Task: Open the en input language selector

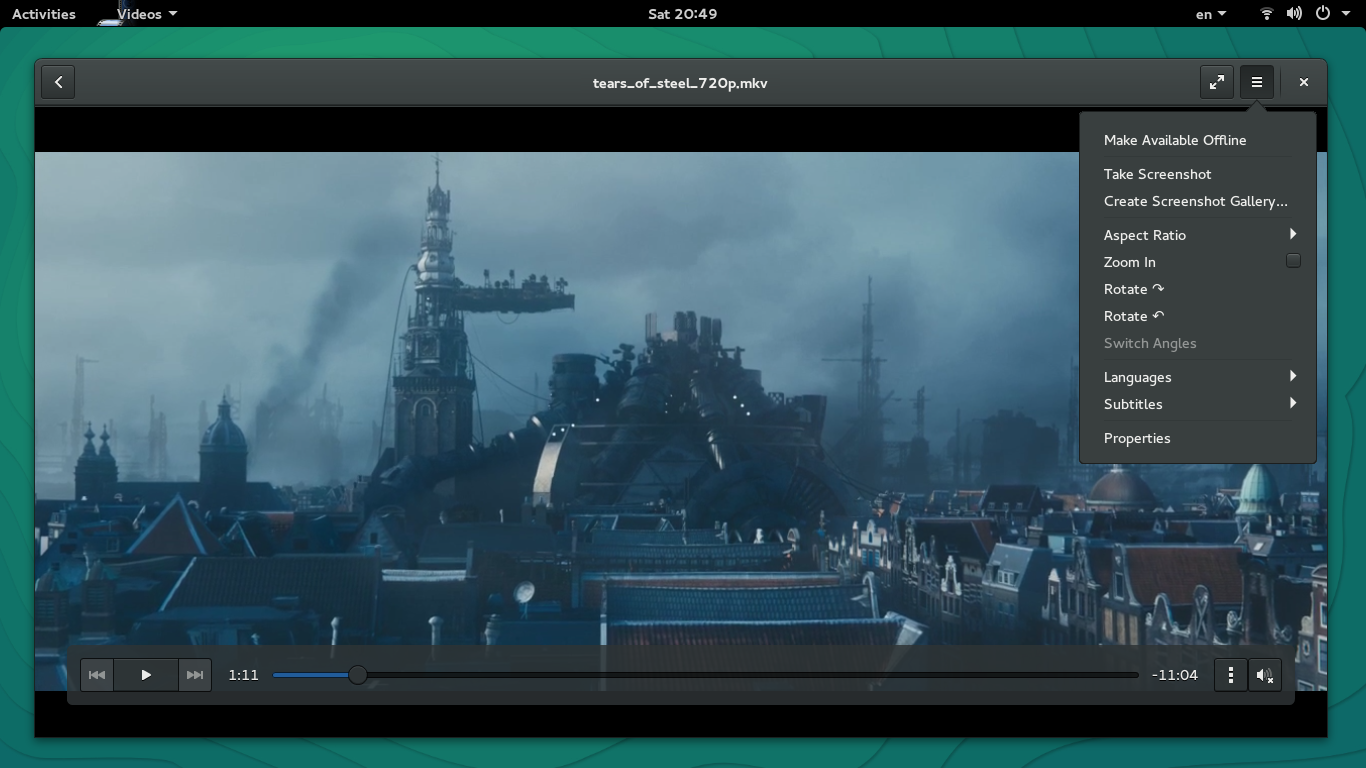Action: tap(1211, 14)
